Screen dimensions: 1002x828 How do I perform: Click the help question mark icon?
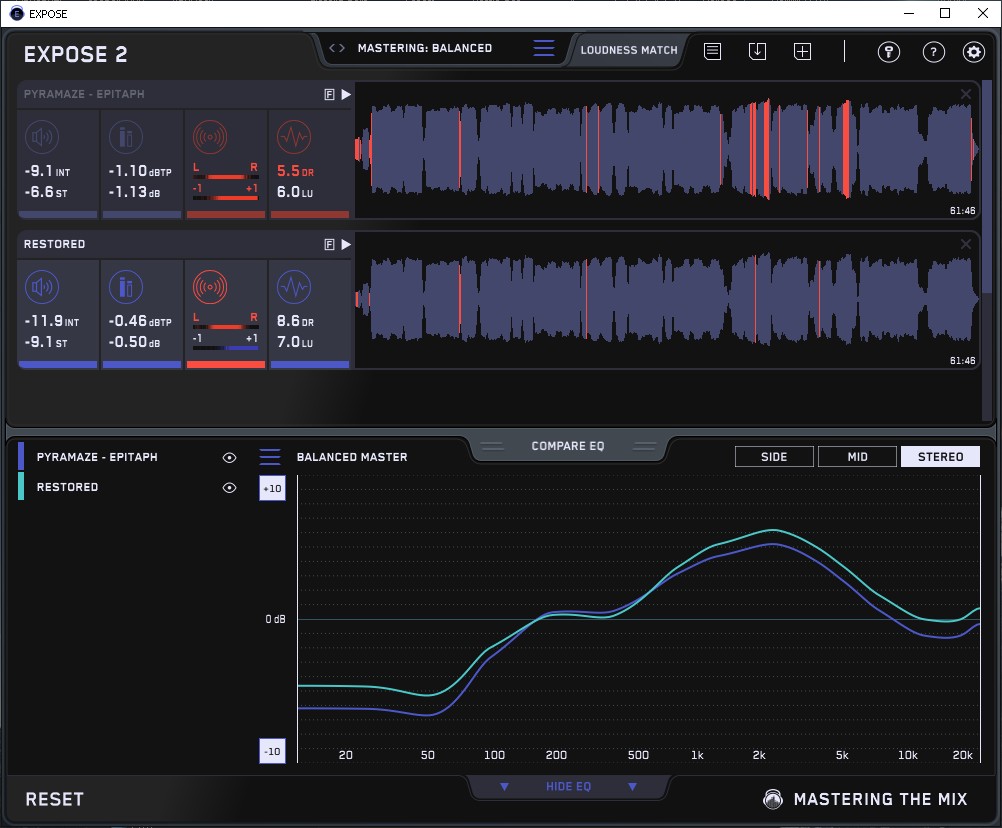click(x=933, y=52)
